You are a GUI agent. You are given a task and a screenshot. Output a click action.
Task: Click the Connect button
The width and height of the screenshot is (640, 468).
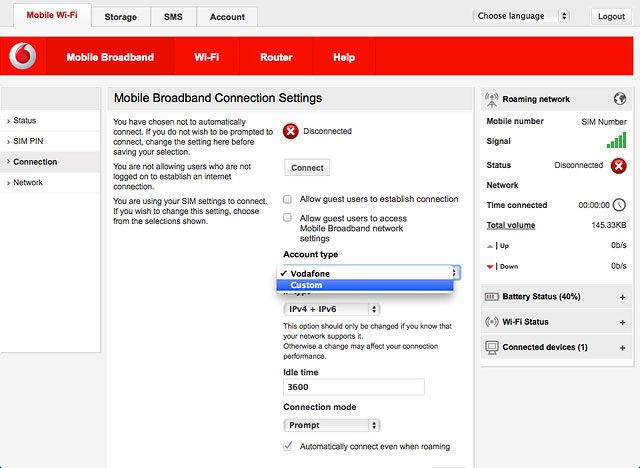307,168
